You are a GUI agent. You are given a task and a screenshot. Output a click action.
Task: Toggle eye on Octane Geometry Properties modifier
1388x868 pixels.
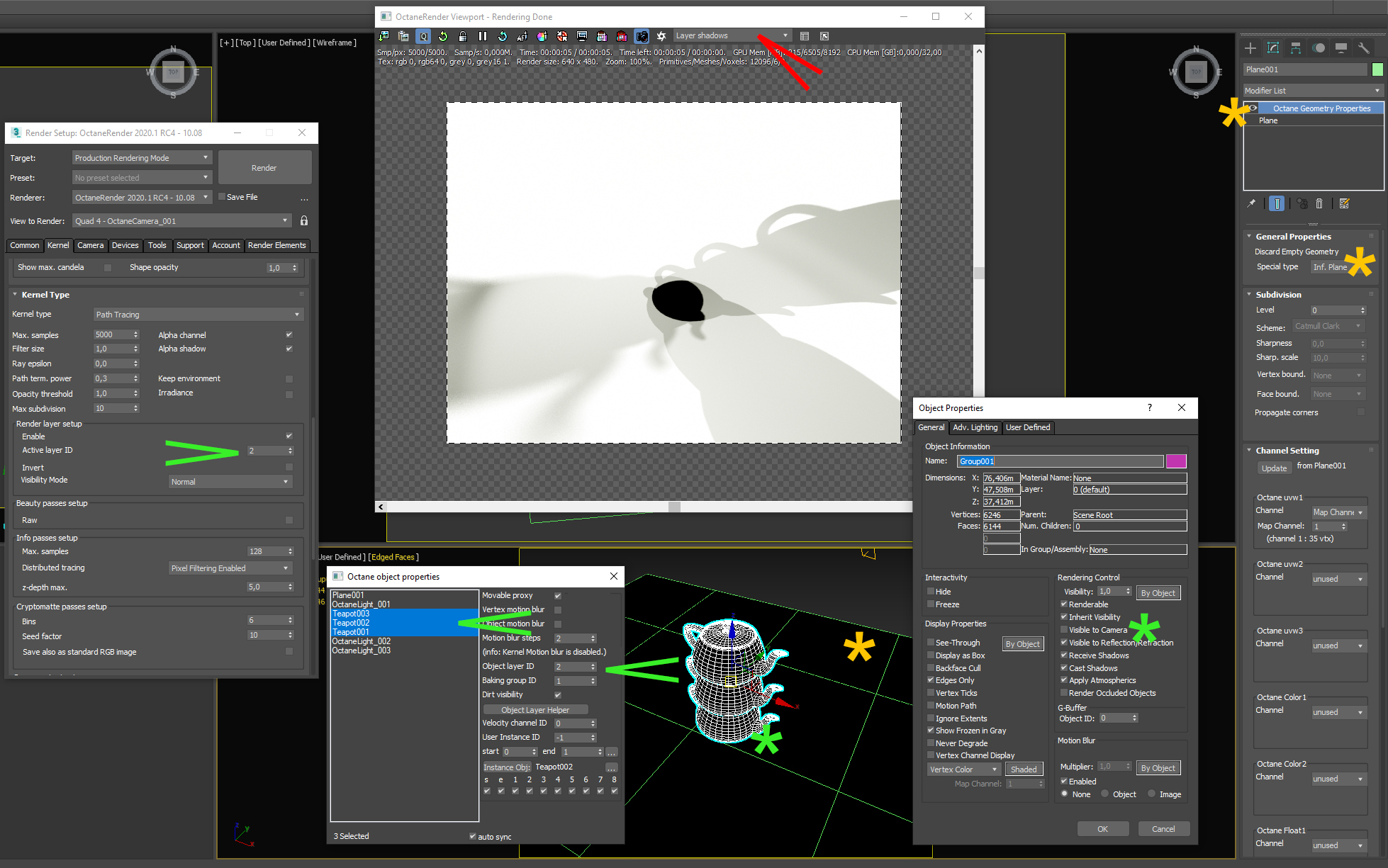pos(1253,108)
